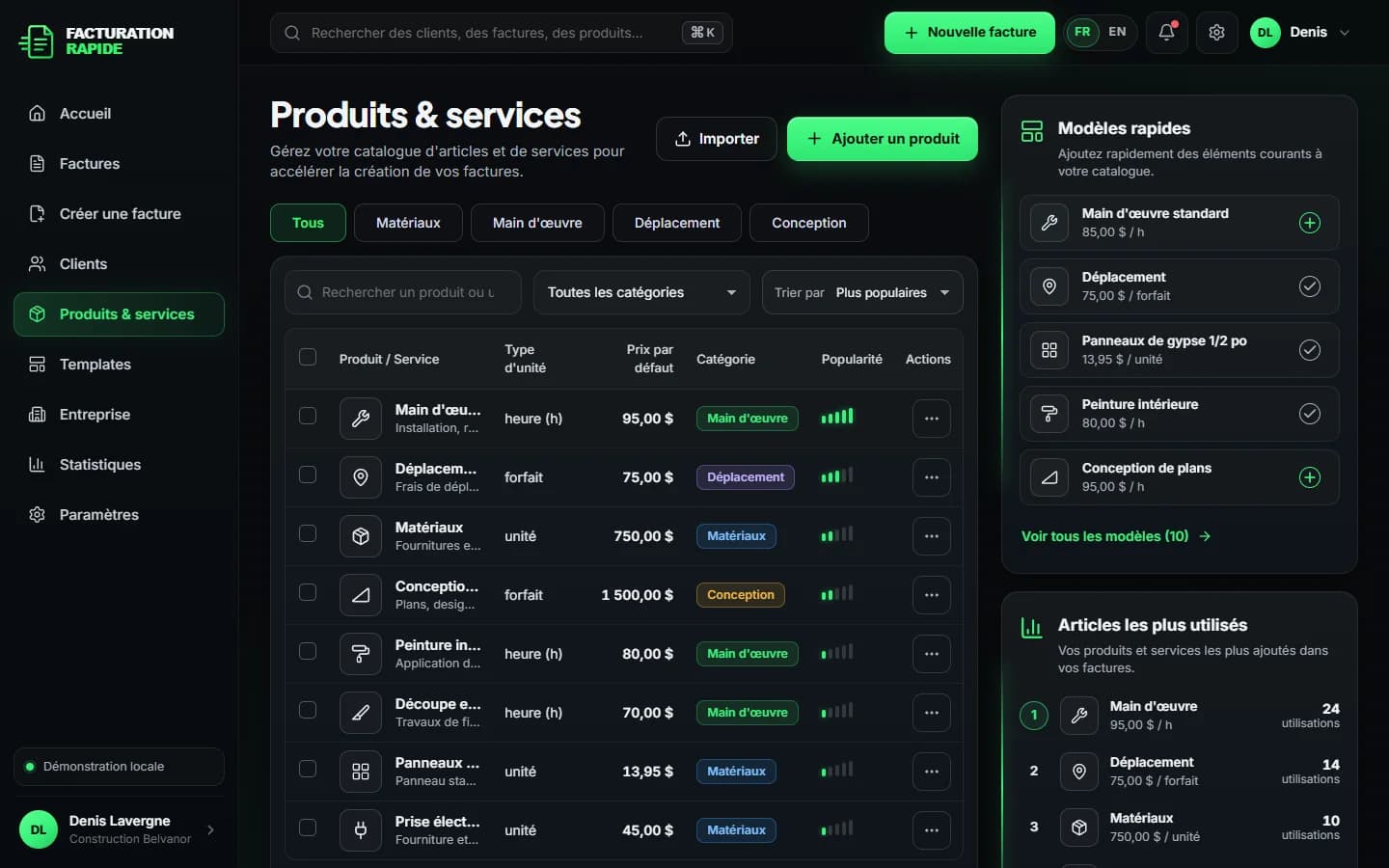
Task: Click the paint roller icon of the Peinture row
Action: point(361,654)
